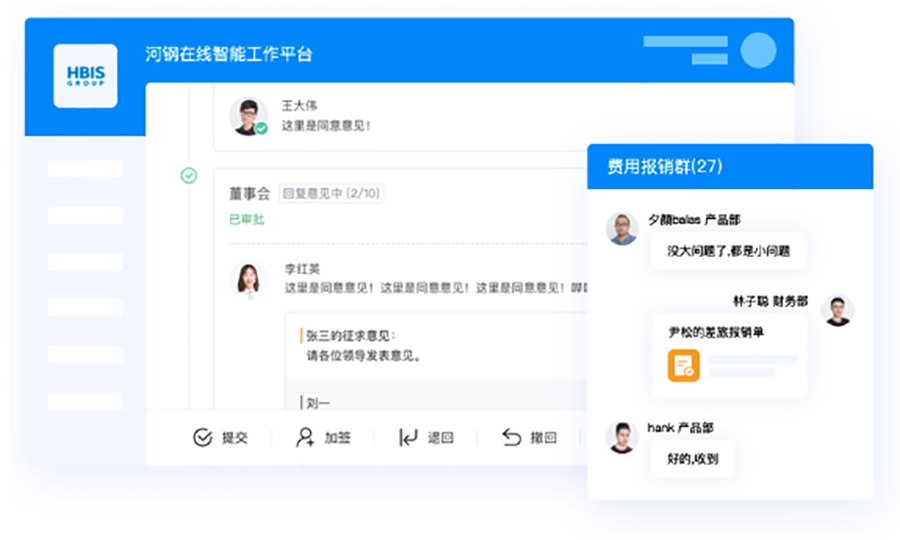Click the green approval check node on the timeline

189,175
